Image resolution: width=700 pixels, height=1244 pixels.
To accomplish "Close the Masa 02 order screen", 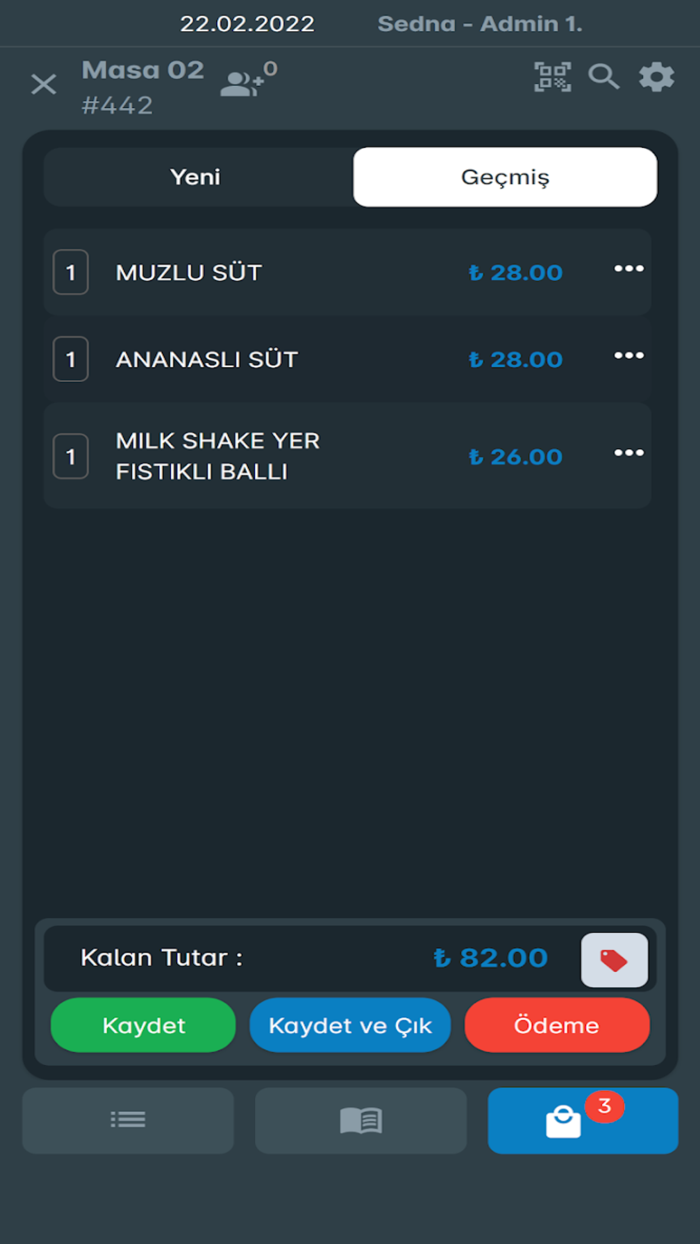I will 43,83.
